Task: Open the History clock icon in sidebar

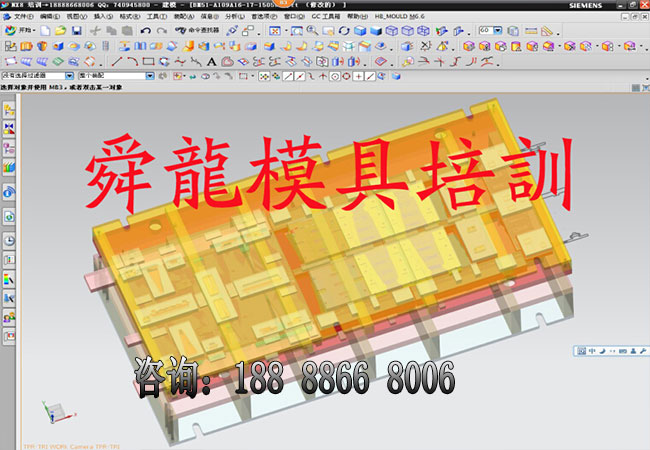Action: click(x=9, y=241)
